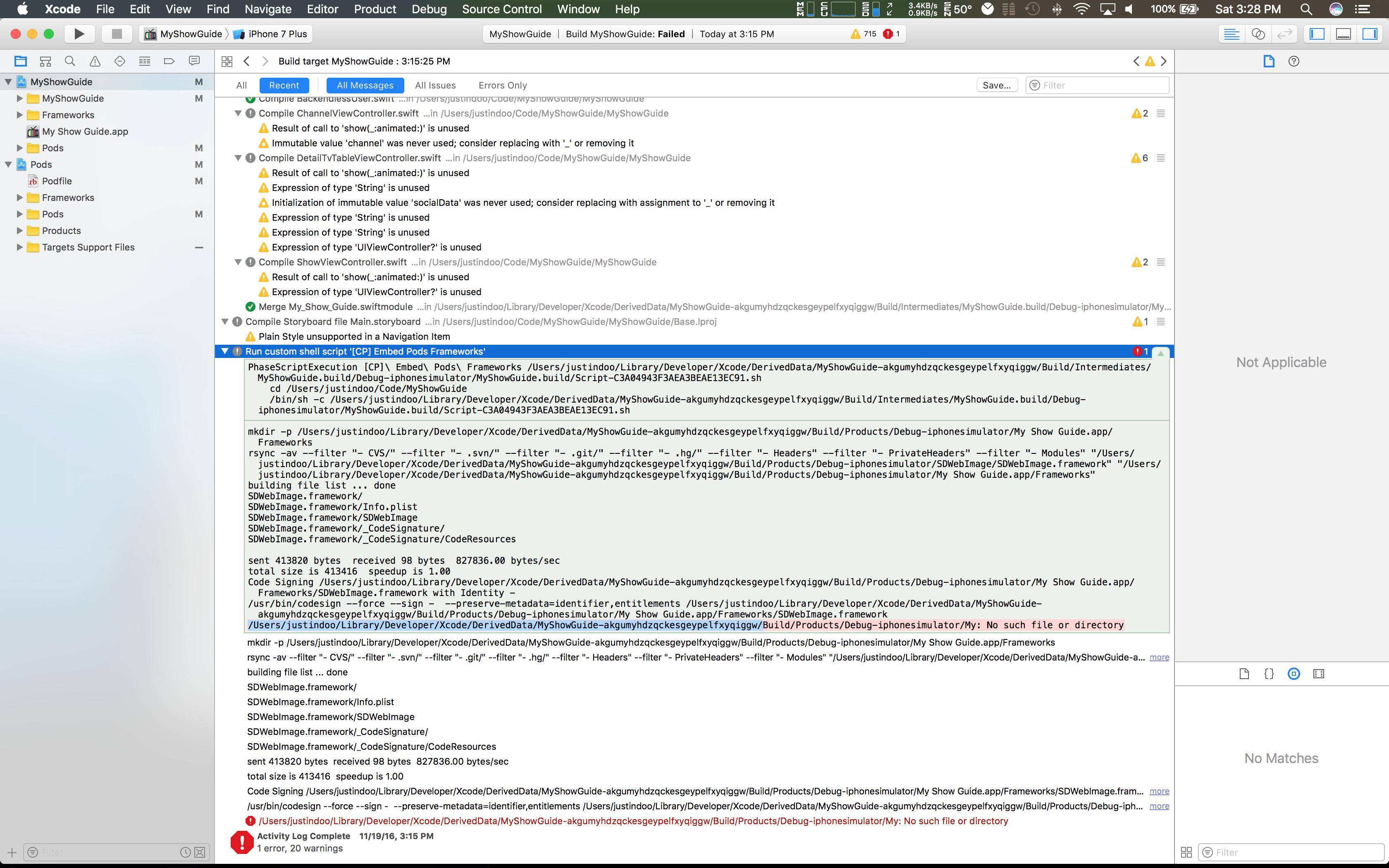Screen dimensions: 1389x868
Task: Toggle the Debug area pane
Action: click(1343, 34)
